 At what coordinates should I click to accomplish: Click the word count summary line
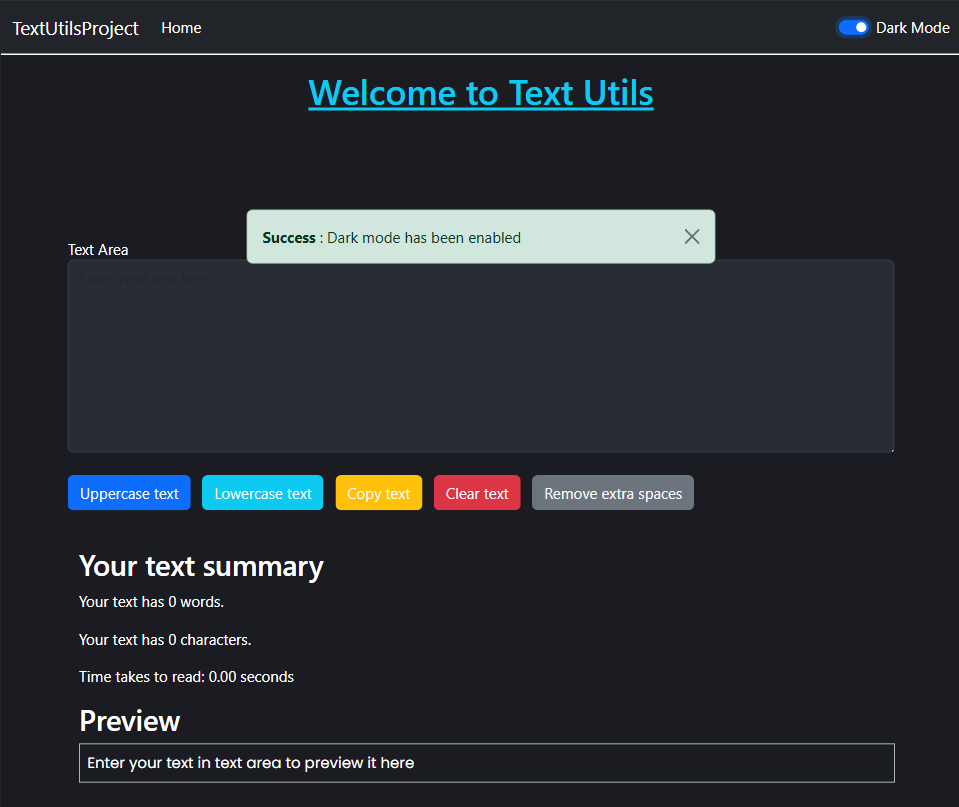[151, 602]
